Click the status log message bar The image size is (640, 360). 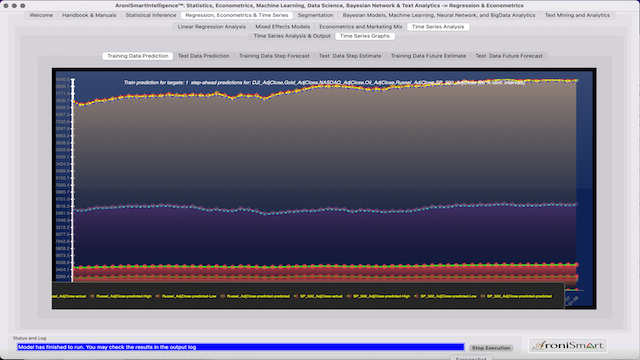tap(240, 347)
